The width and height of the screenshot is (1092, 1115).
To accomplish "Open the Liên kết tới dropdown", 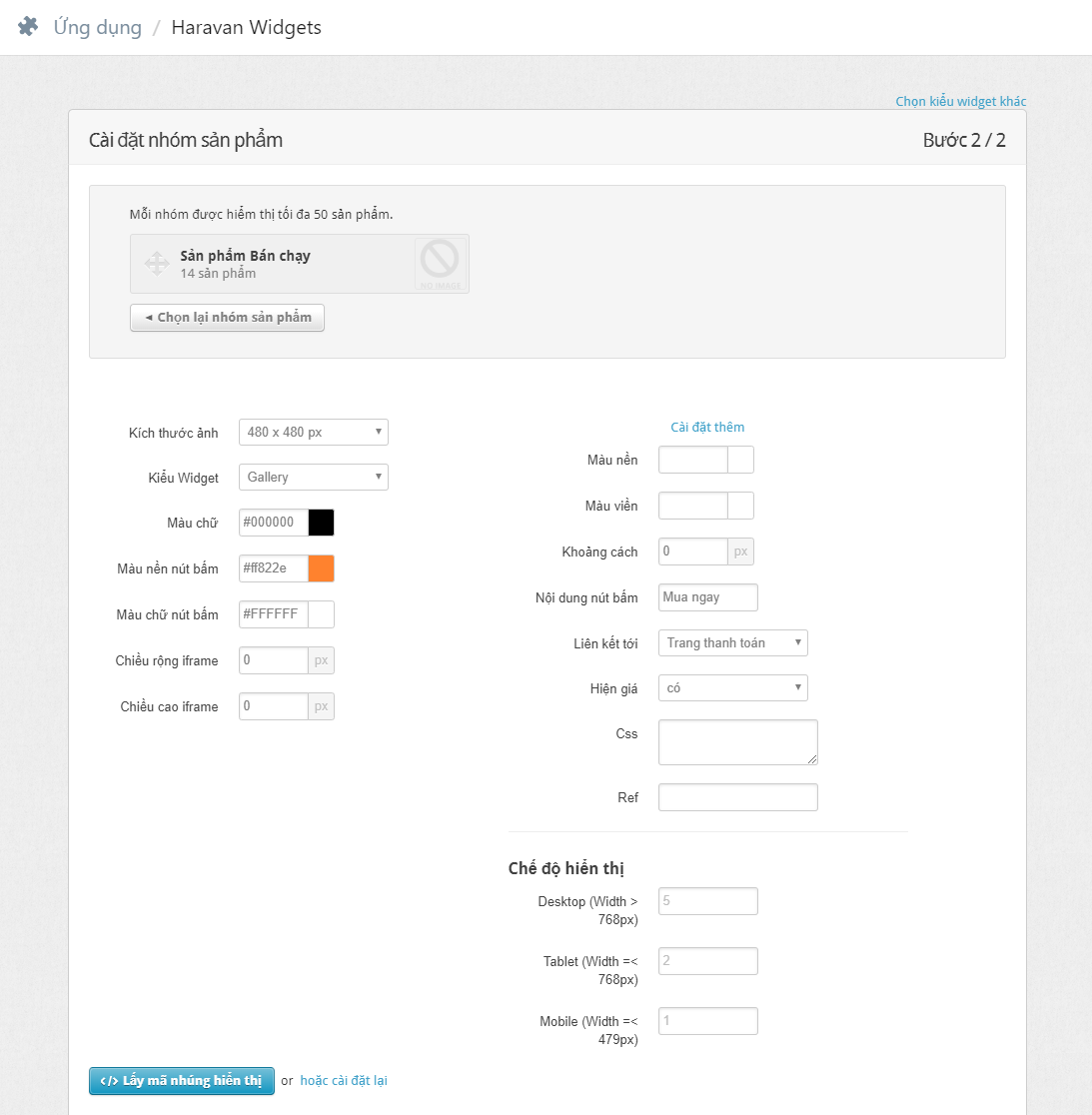I will tap(732, 643).
